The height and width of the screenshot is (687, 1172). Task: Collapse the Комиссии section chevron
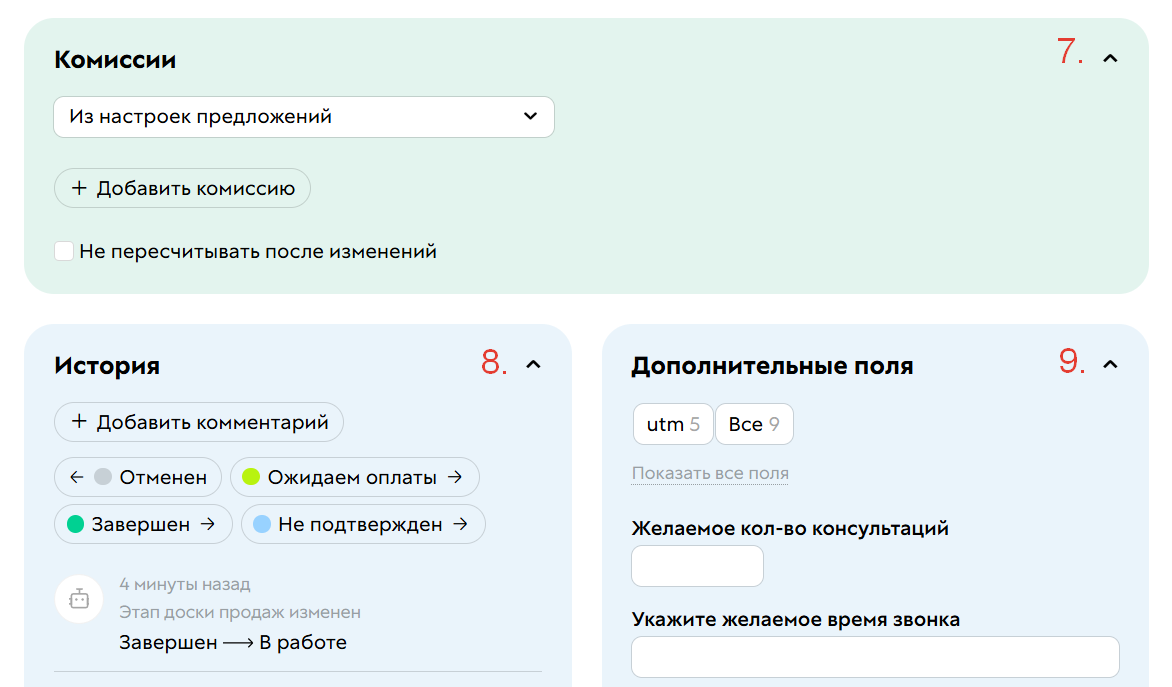point(1110,58)
